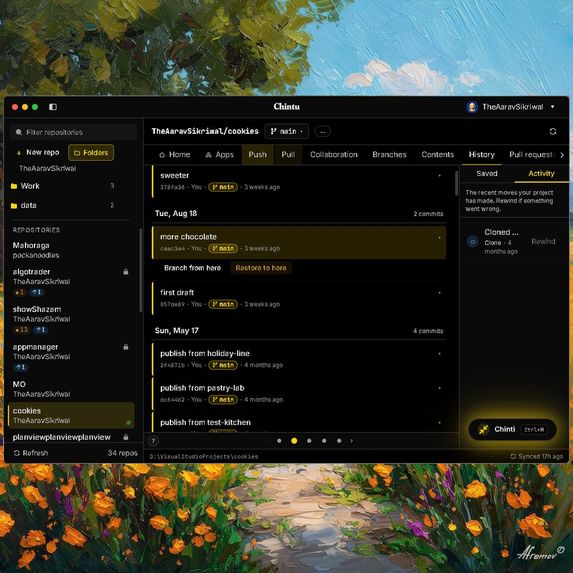Viewport: 573px width, 573px height.
Task: Select the Activity panel tab
Action: (541, 174)
